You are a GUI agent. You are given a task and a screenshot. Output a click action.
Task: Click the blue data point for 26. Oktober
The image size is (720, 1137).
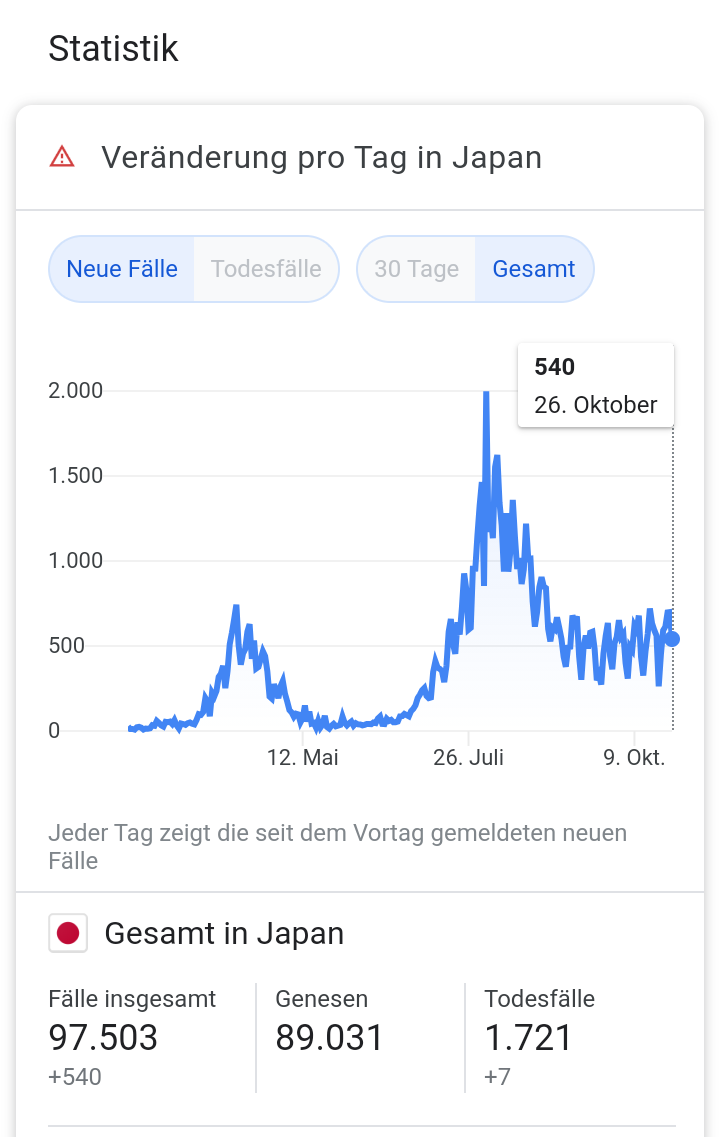pos(672,639)
